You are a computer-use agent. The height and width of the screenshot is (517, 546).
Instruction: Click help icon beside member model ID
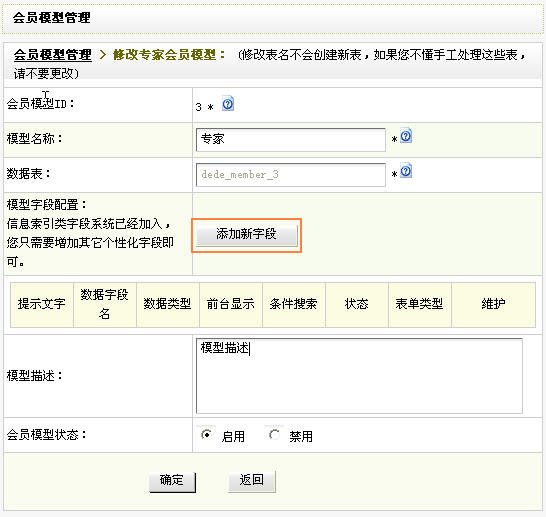tap(228, 103)
